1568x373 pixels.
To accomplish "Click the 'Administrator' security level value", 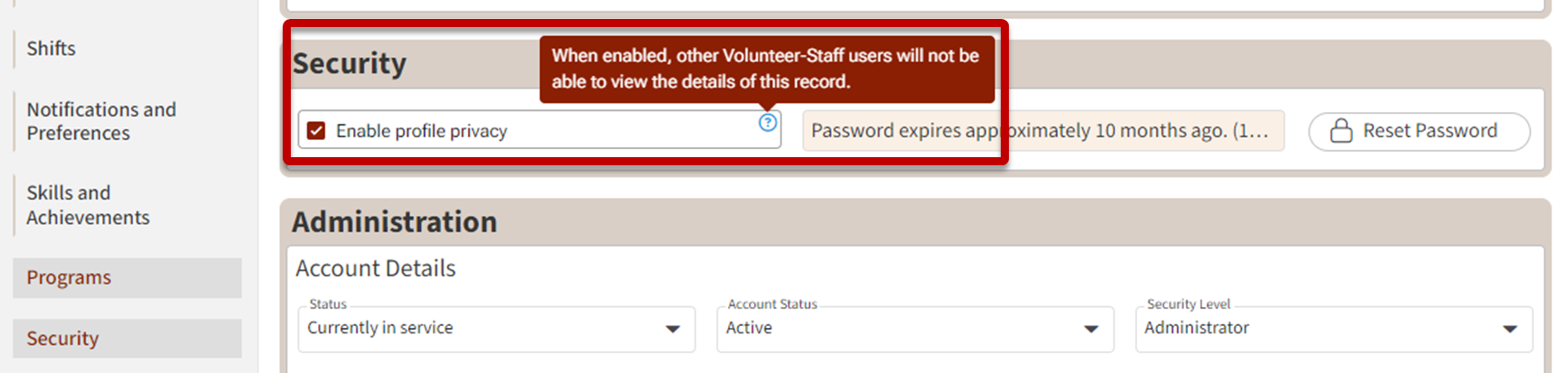I will pos(1197,328).
